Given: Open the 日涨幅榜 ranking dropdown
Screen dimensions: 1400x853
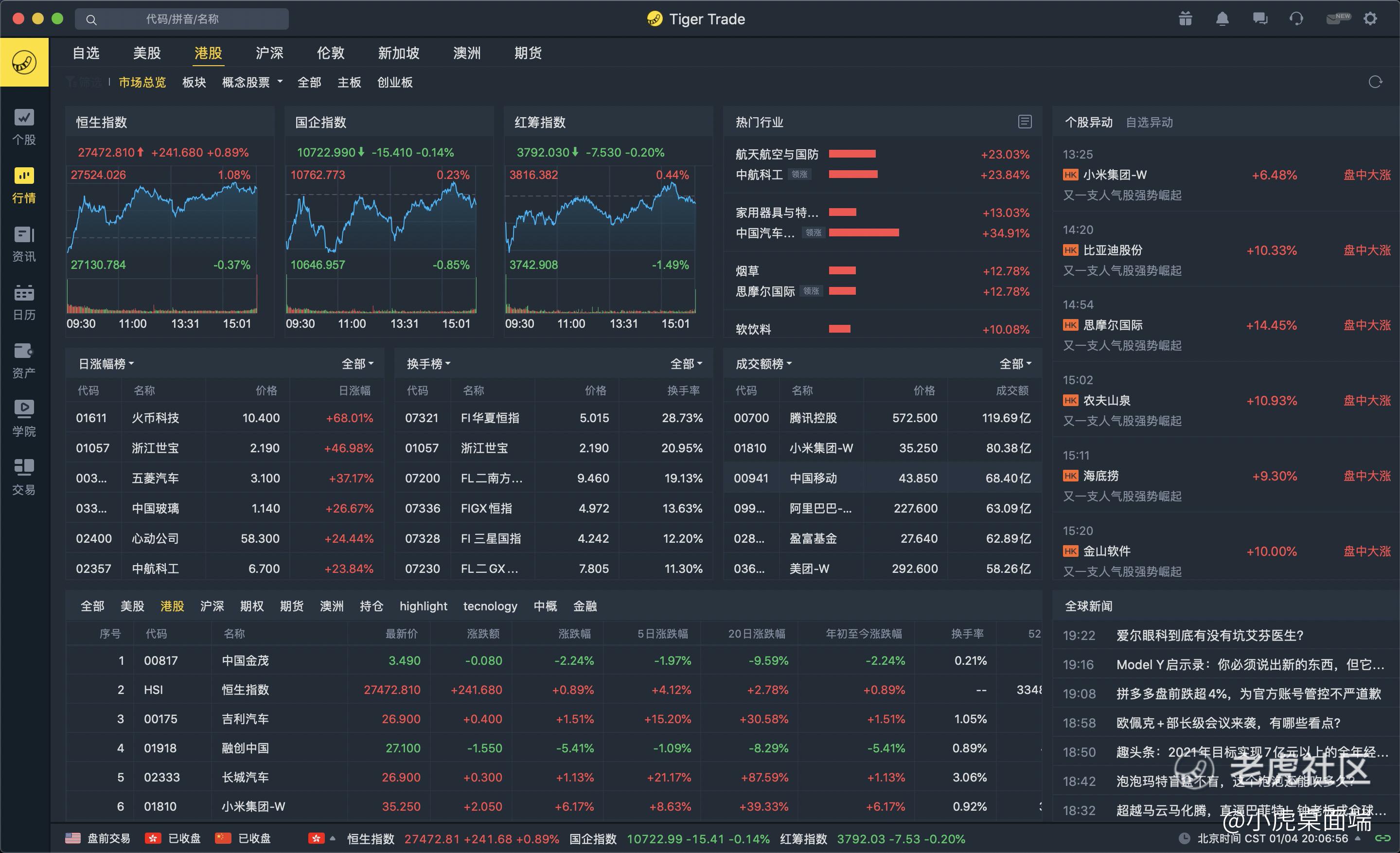Looking at the screenshot, I should pyautogui.click(x=106, y=364).
